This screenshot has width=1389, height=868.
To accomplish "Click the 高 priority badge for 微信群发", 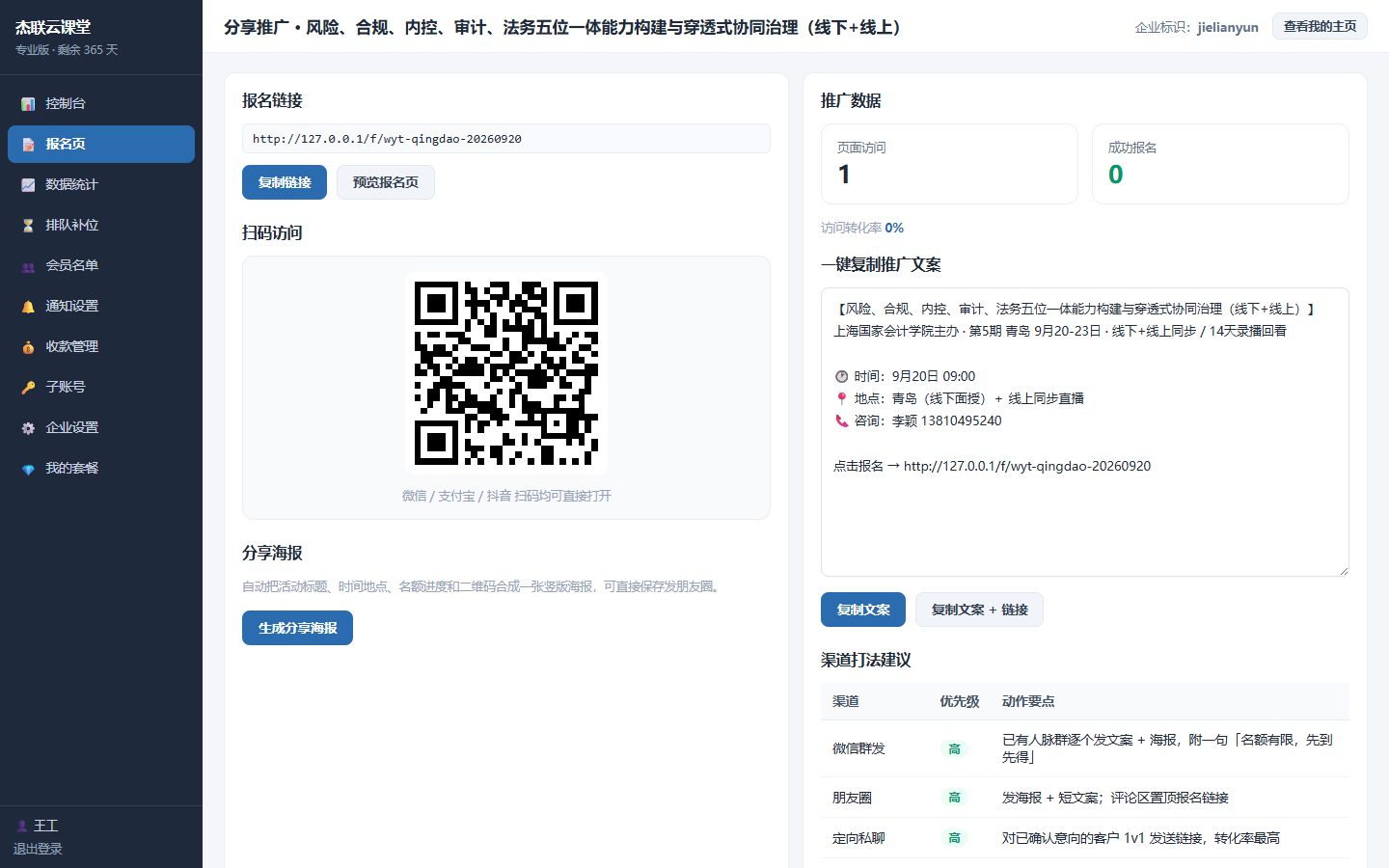I will tap(954, 748).
